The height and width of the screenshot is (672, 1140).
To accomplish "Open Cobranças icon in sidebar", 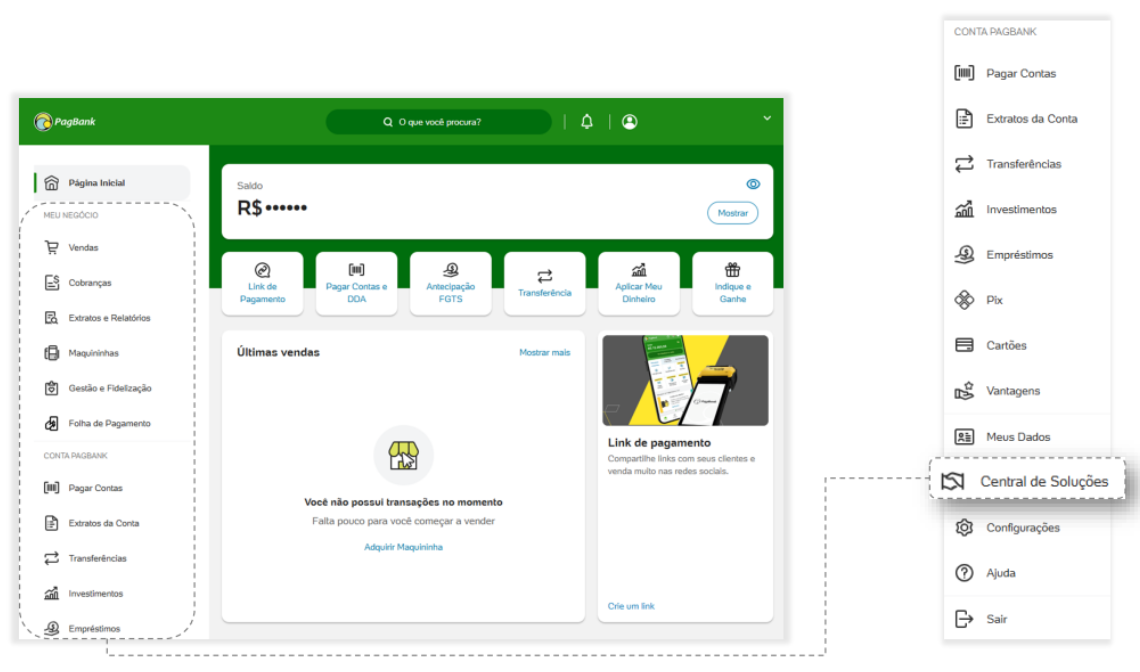I will click(x=52, y=282).
